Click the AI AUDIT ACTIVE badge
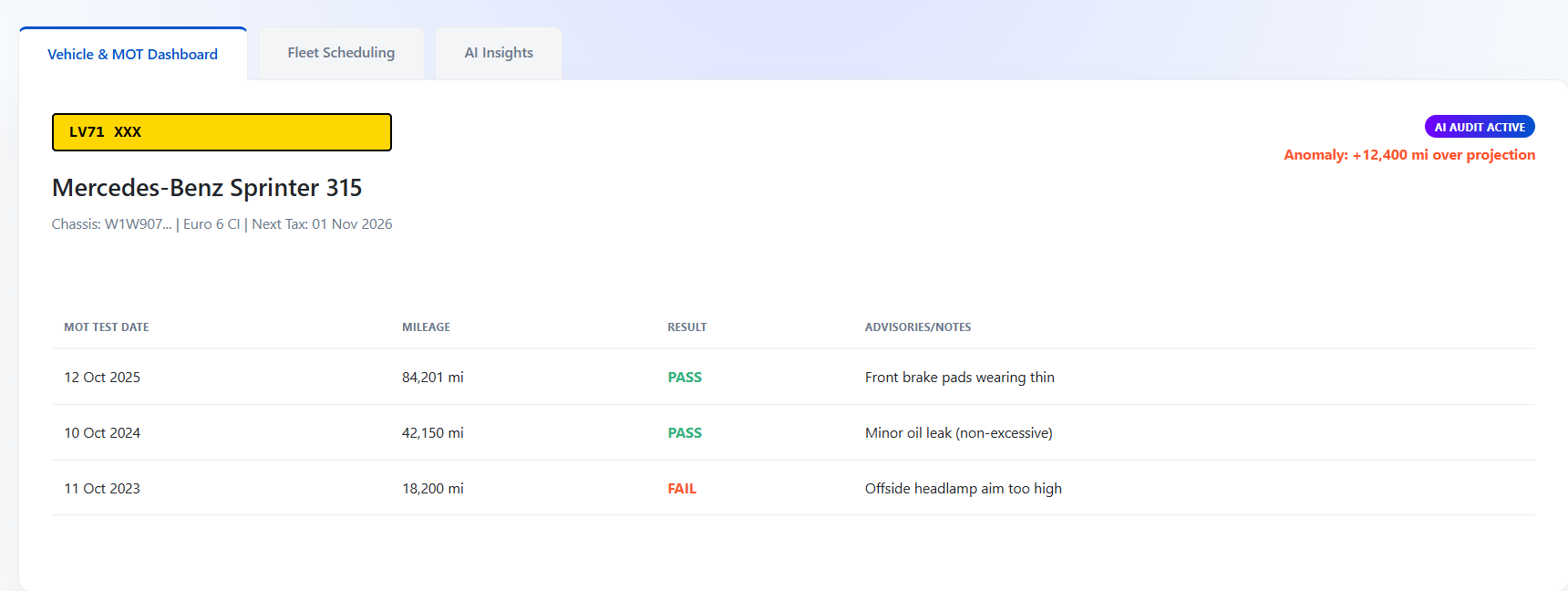 point(1479,127)
